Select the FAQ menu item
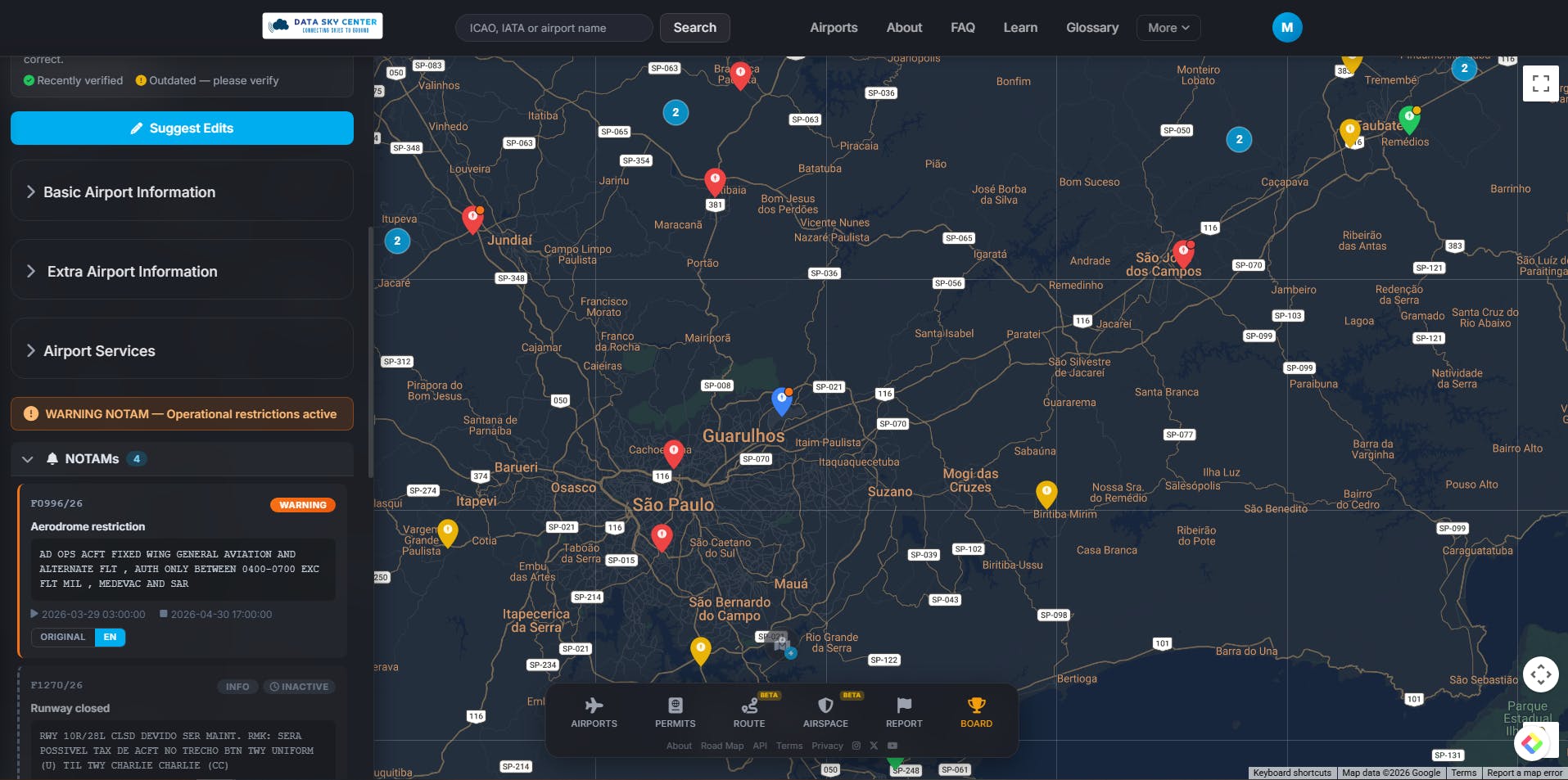1568x780 pixels. pos(962,27)
